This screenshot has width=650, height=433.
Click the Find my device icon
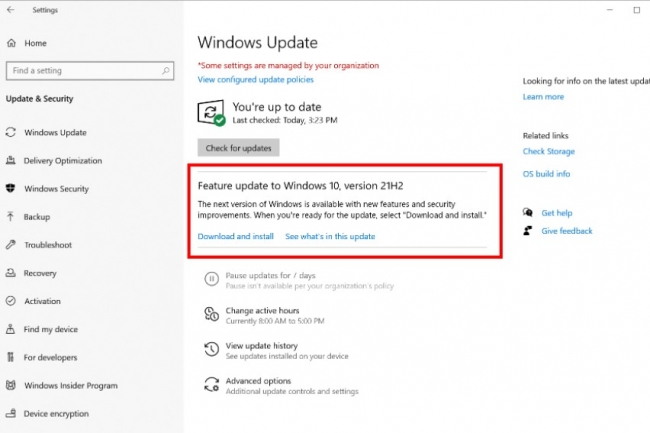[x=11, y=329]
